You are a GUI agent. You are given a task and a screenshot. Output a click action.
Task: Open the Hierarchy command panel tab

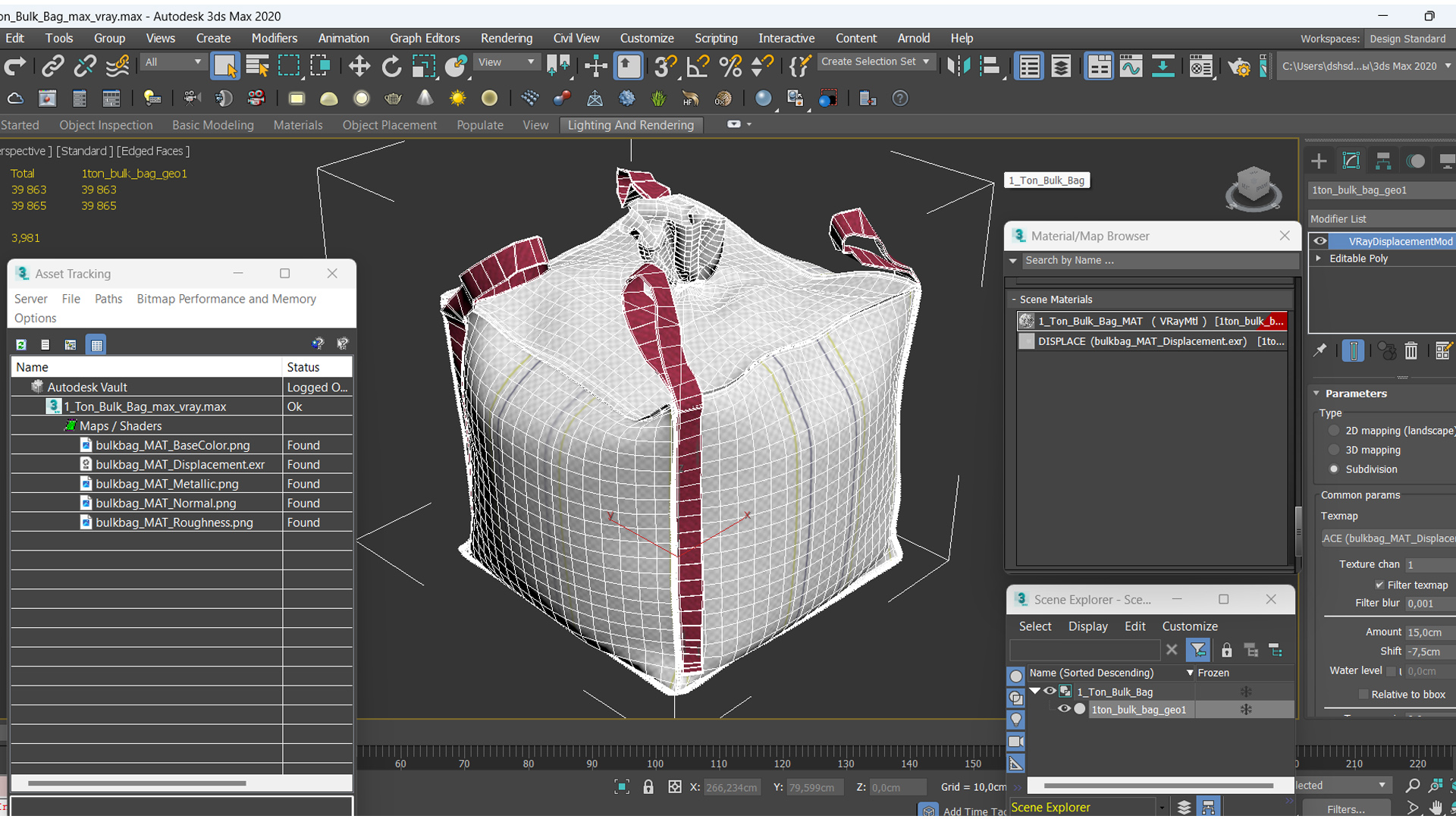coord(1383,161)
